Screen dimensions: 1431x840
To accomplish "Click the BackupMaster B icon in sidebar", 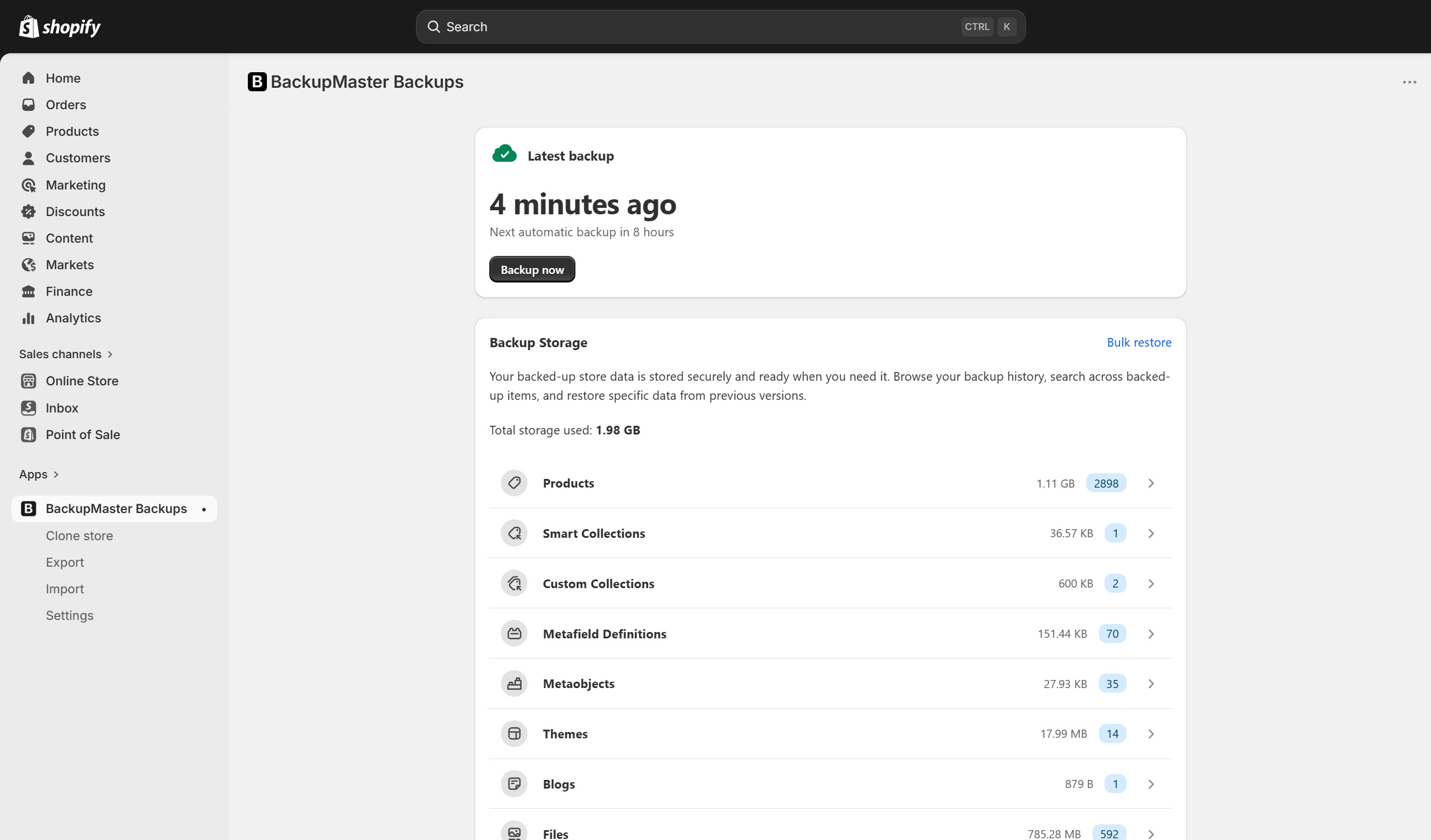I will point(28,508).
